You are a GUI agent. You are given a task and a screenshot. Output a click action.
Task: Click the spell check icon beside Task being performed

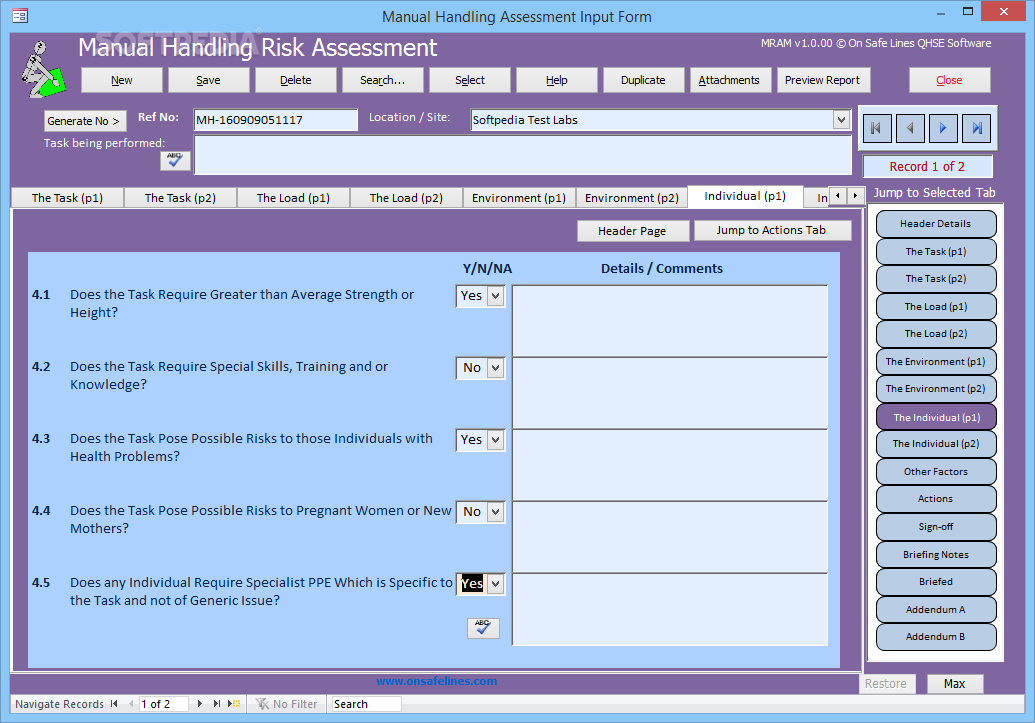[x=175, y=160]
